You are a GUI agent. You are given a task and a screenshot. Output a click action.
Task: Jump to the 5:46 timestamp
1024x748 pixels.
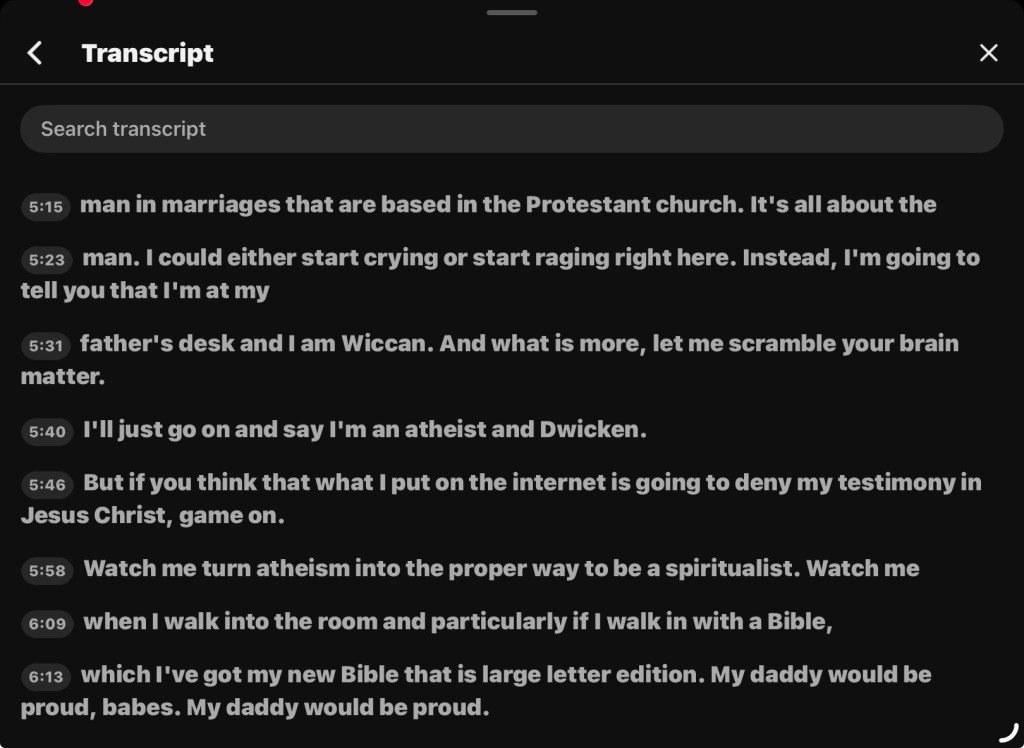coord(46,485)
